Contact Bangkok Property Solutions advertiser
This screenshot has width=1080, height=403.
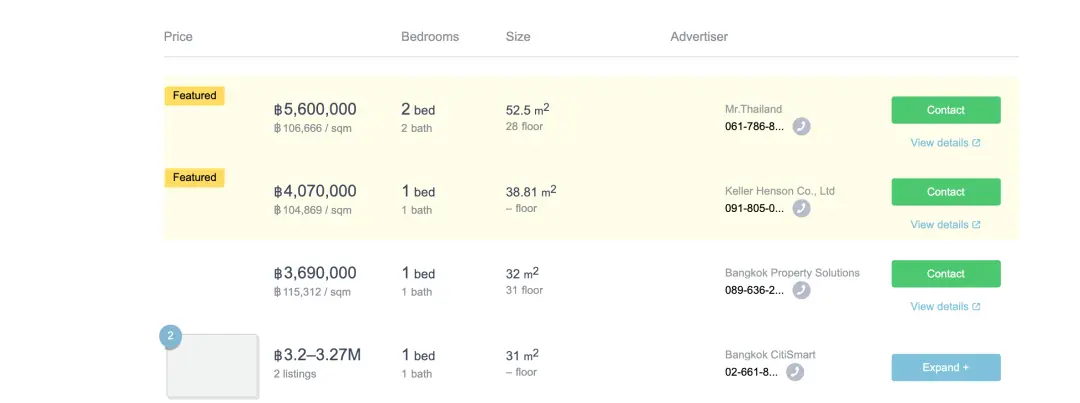946,274
